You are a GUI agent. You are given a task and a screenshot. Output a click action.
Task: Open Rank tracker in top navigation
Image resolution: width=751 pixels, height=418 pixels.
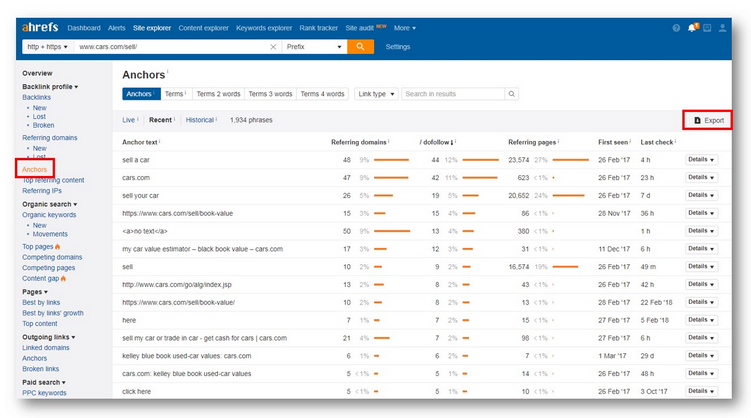[319, 28]
